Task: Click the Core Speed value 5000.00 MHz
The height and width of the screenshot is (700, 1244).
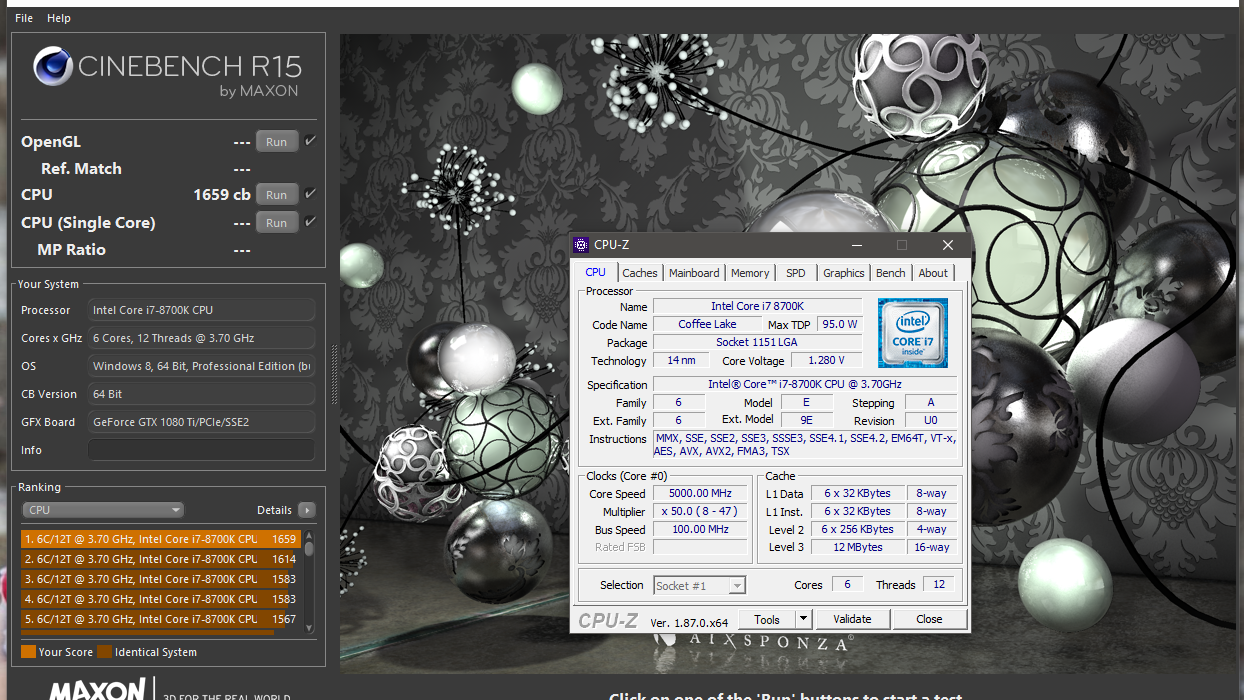Action: pos(700,493)
